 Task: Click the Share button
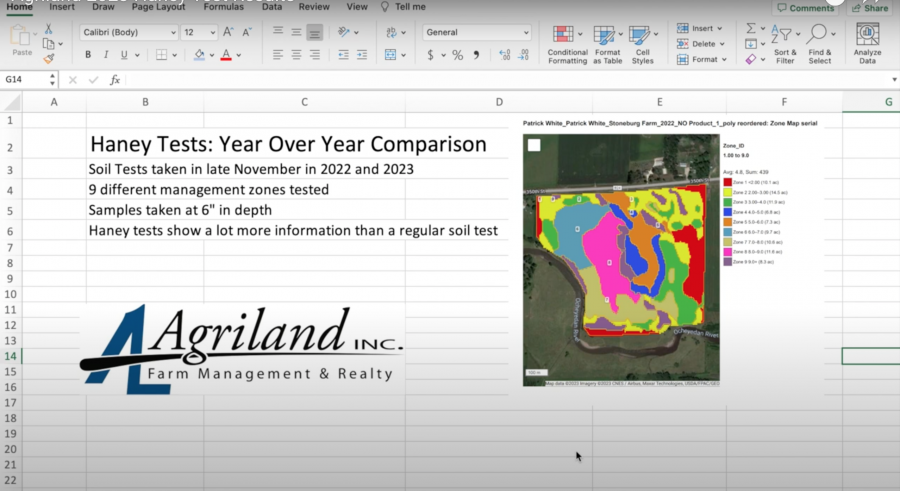pyautogui.click(x=870, y=8)
